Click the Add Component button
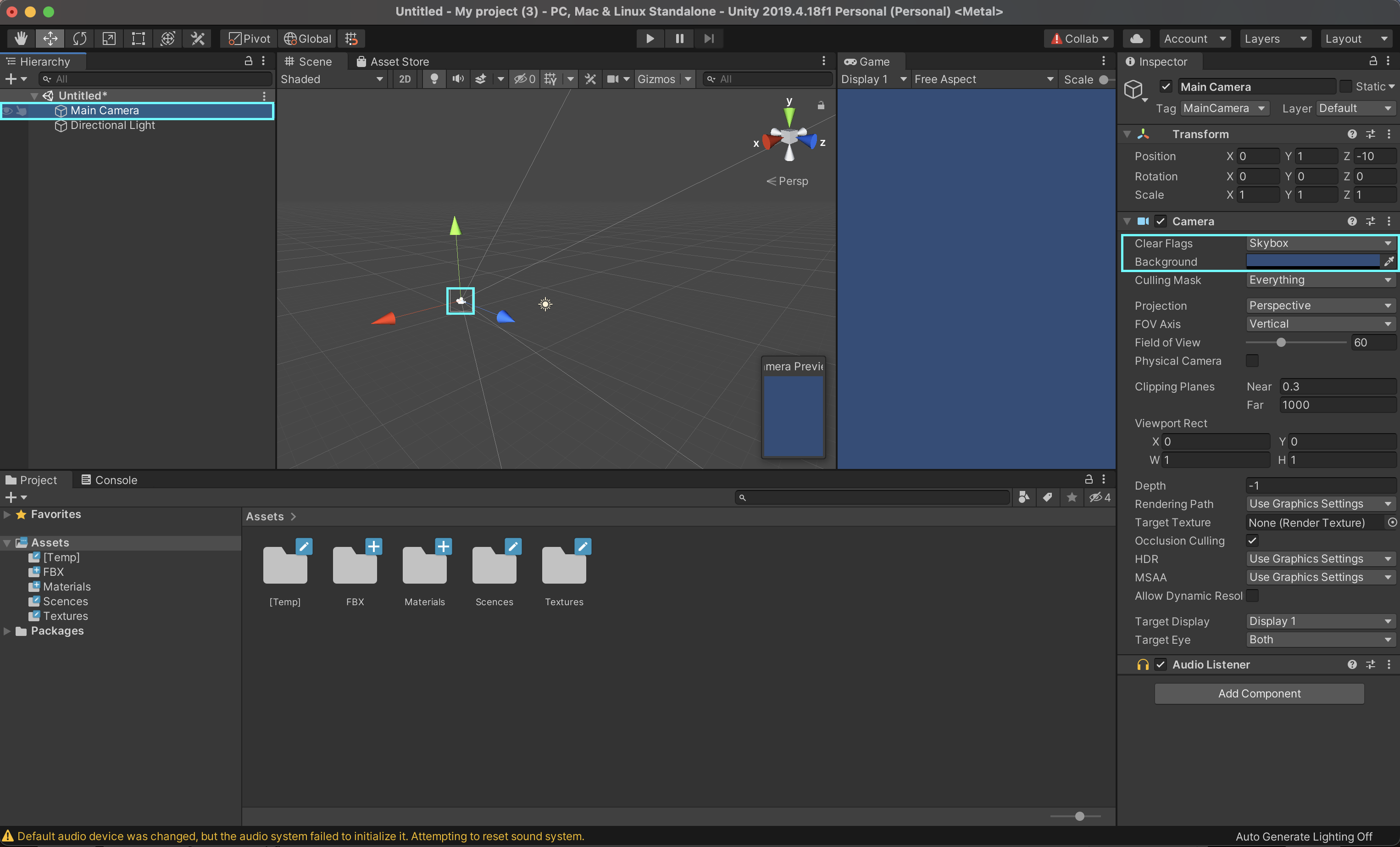The width and height of the screenshot is (1400, 847). coord(1259,693)
